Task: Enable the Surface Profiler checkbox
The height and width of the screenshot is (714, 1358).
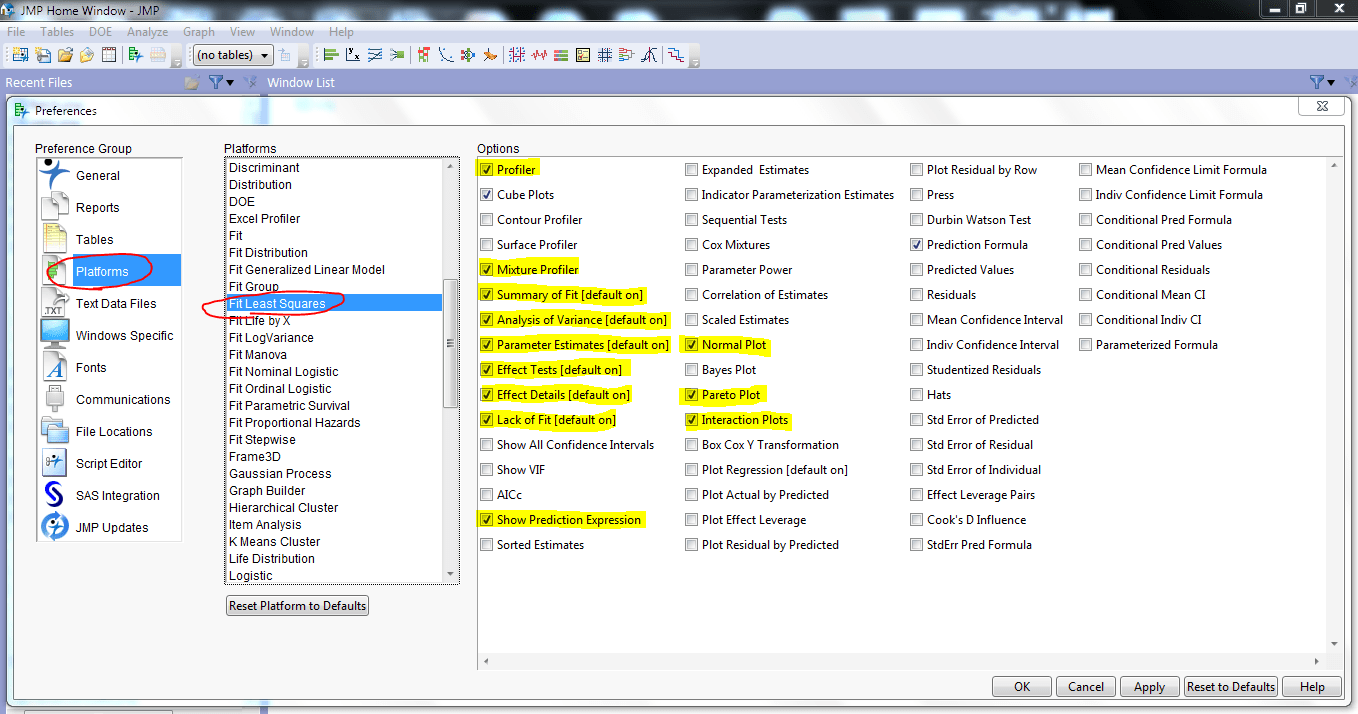Action: click(x=487, y=245)
